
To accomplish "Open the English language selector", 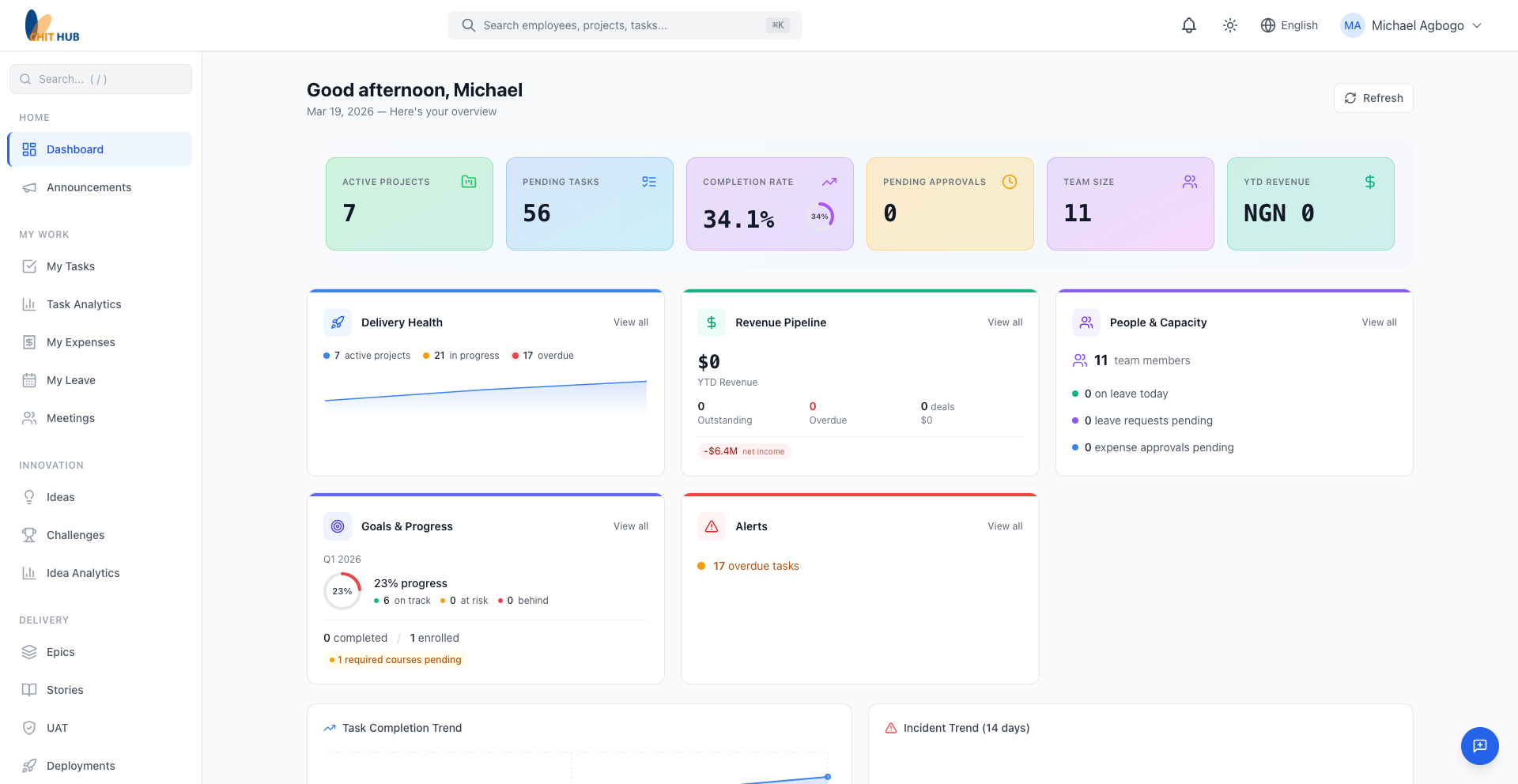I will (x=1289, y=24).
